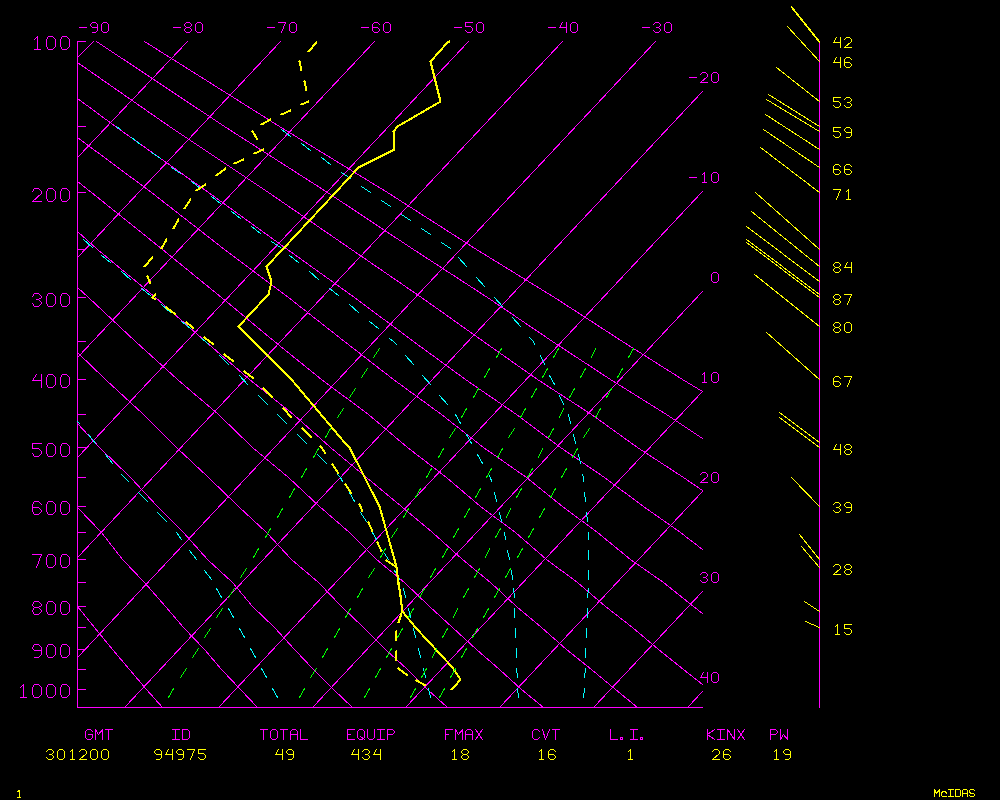
Task: Click the McIDAS text in bottom corner
Action: (x=954, y=793)
